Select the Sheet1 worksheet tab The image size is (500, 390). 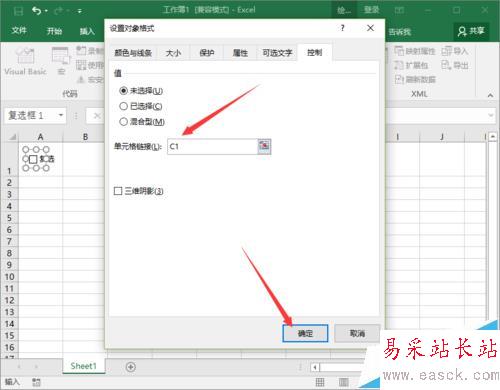83,366
